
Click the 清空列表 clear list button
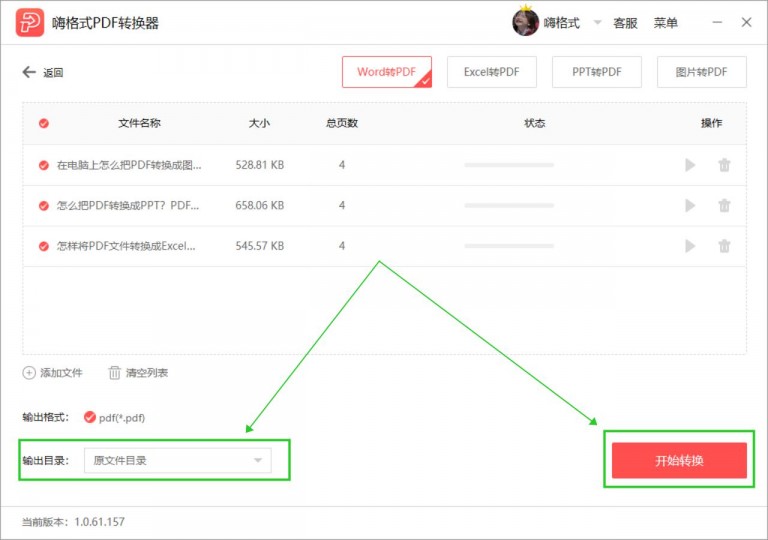(138, 373)
